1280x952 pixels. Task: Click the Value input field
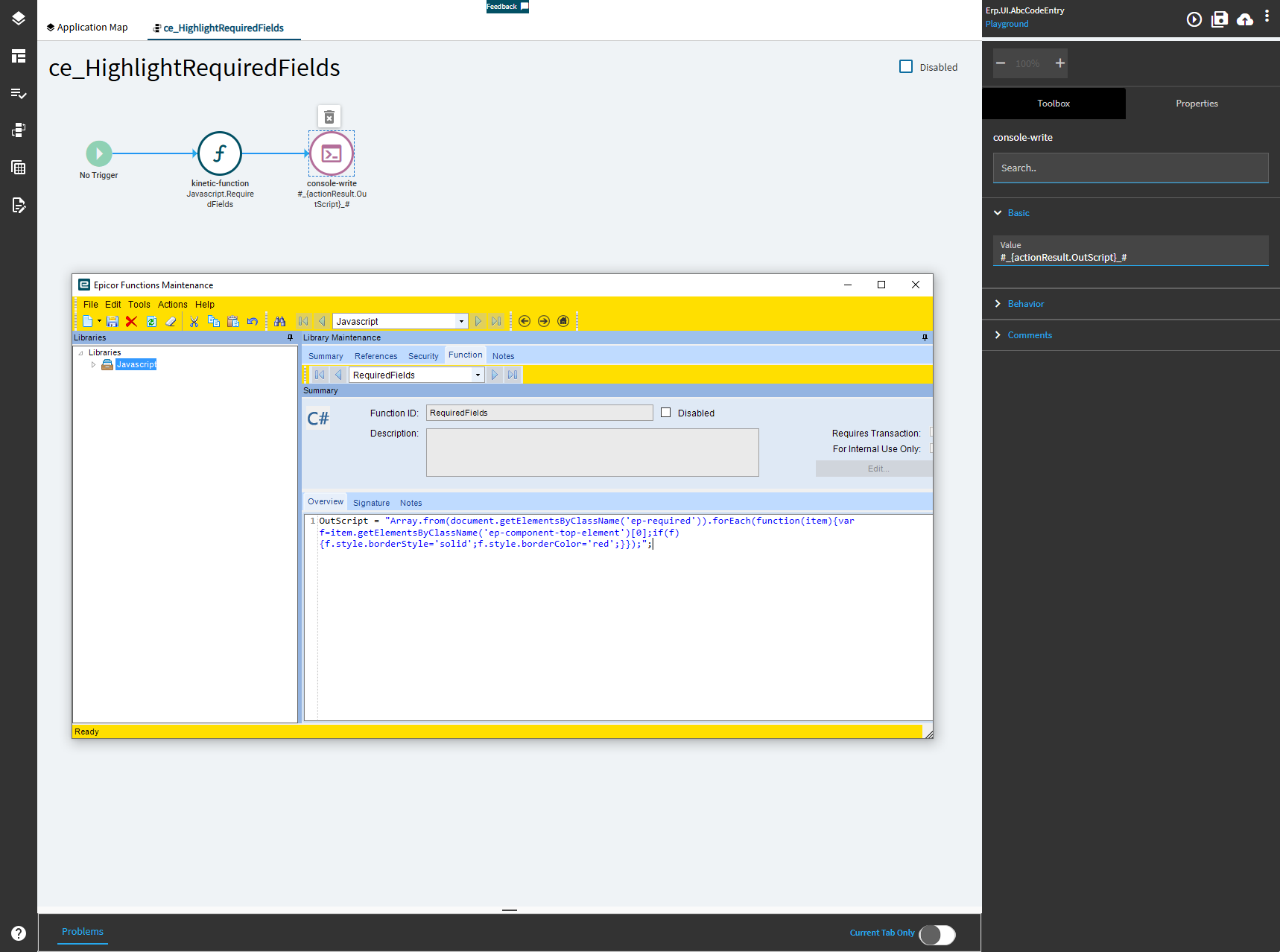tap(1130, 251)
